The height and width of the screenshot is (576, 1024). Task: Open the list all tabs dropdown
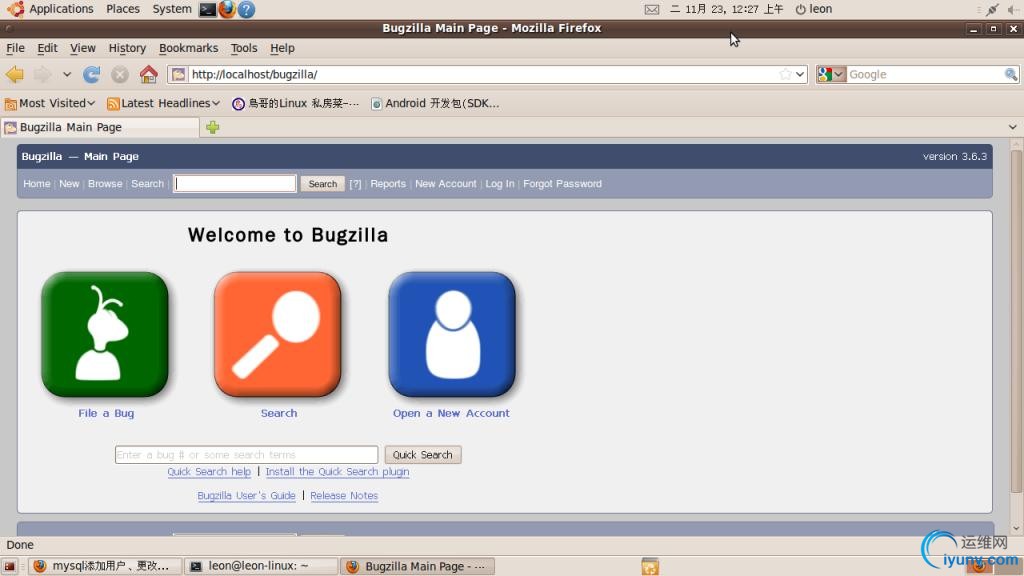pyautogui.click(x=1012, y=127)
